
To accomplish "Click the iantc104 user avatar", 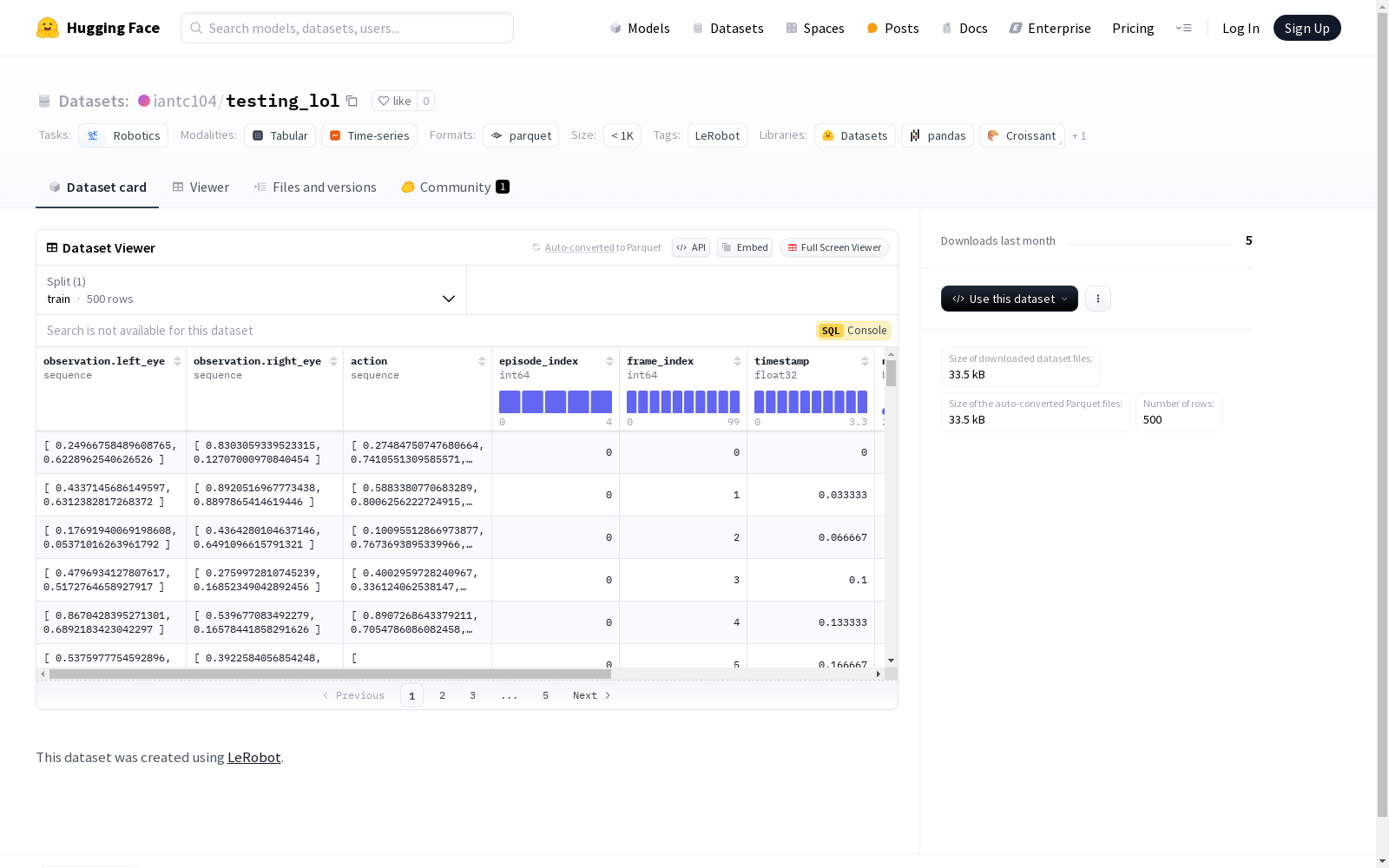I will 144,101.
